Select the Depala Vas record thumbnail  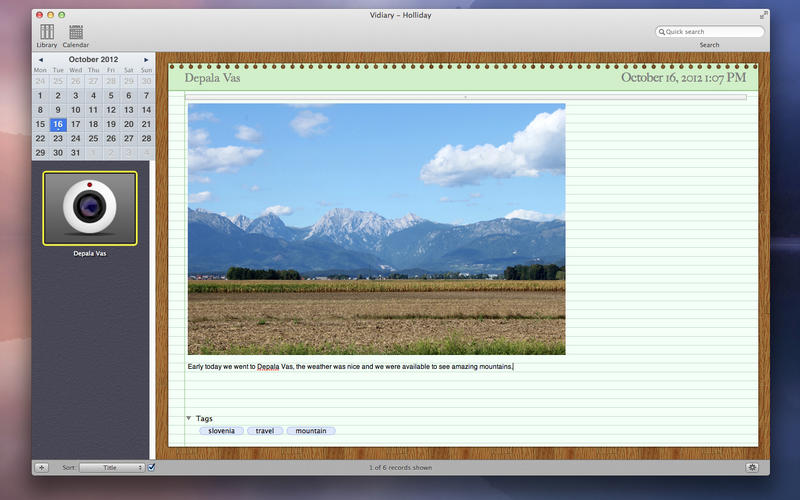click(x=90, y=208)
